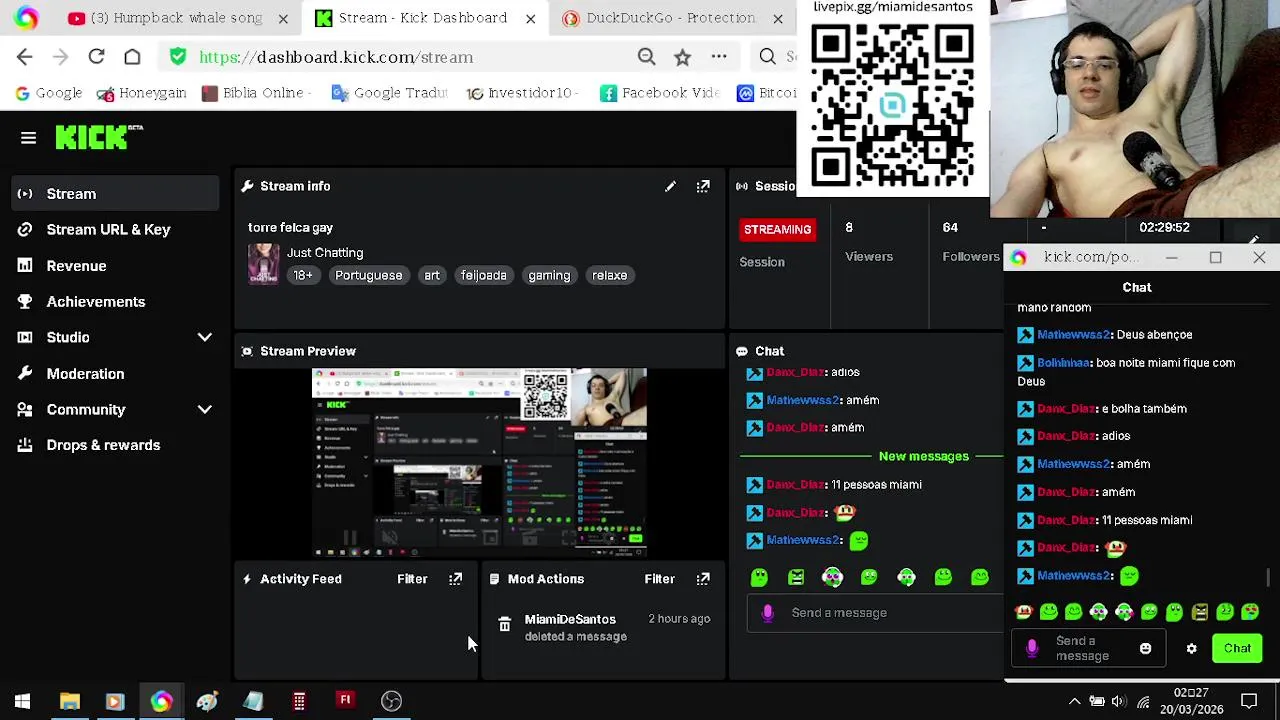Viewport: 1280px width, 720px height.
Task: Show hidden system tray icons
Action: (1074, 701)
